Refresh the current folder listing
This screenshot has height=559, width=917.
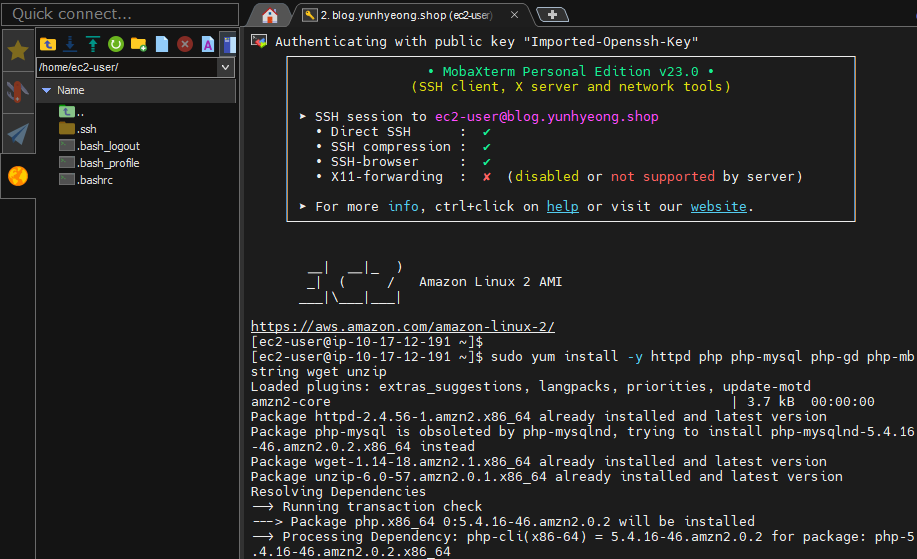pos(116,44)
